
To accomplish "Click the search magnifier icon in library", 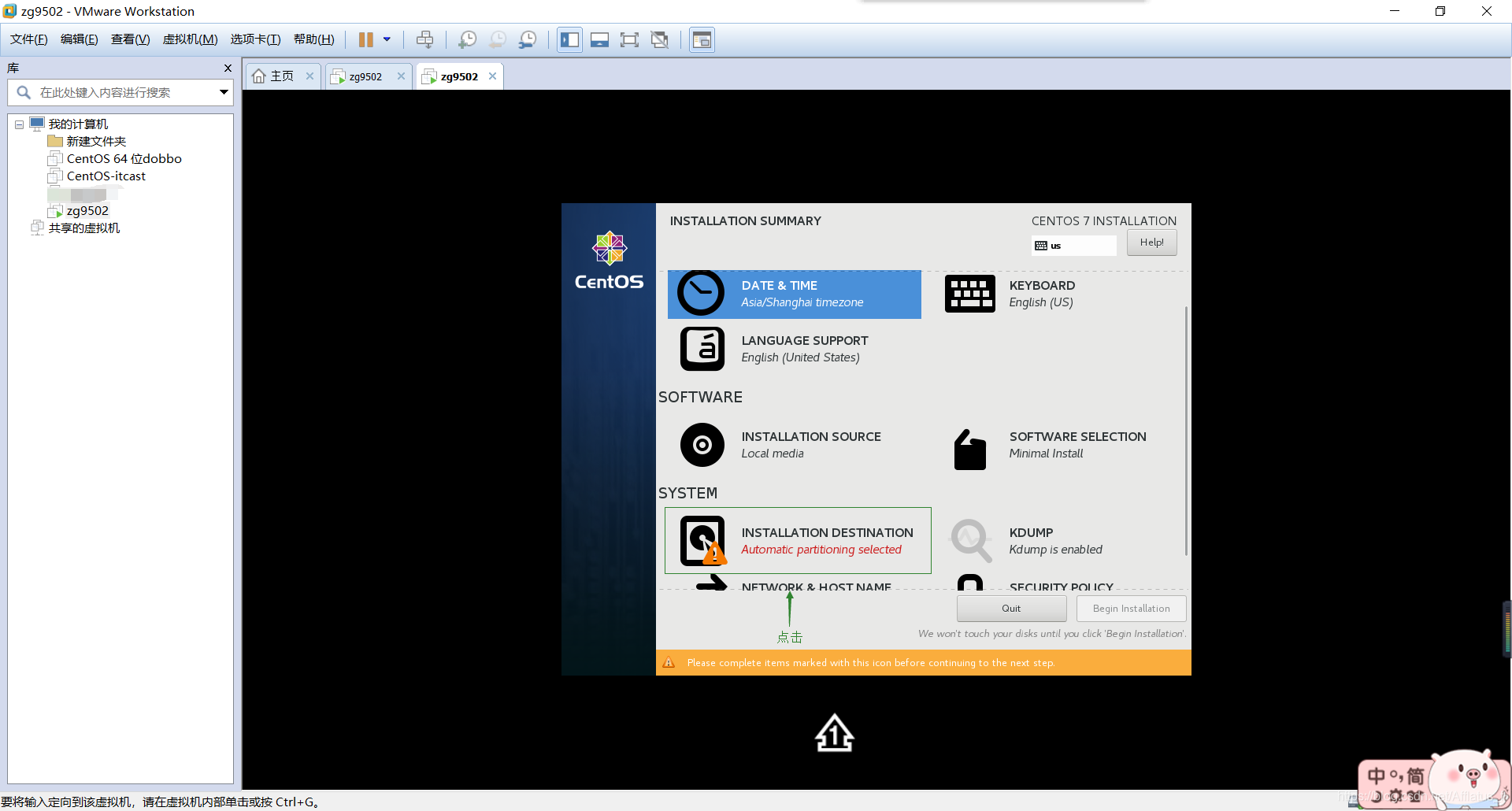I will (24, 93).
